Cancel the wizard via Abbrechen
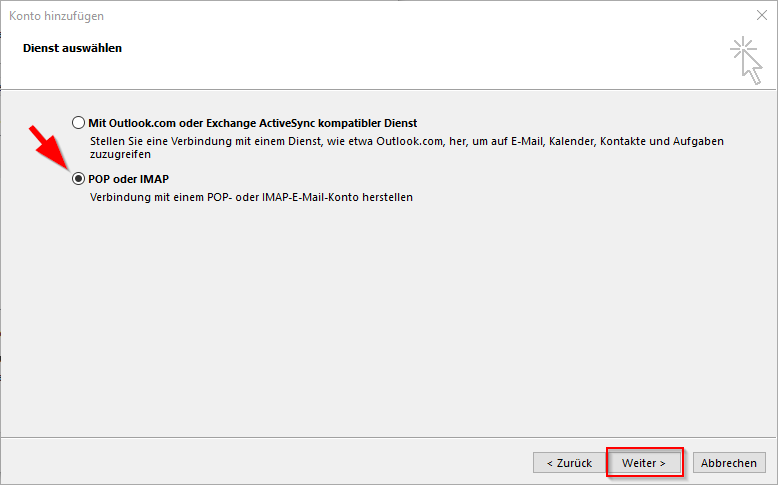The height and width of the screenshot is (485, 778). pyautogui.click(x=729, y=463)
